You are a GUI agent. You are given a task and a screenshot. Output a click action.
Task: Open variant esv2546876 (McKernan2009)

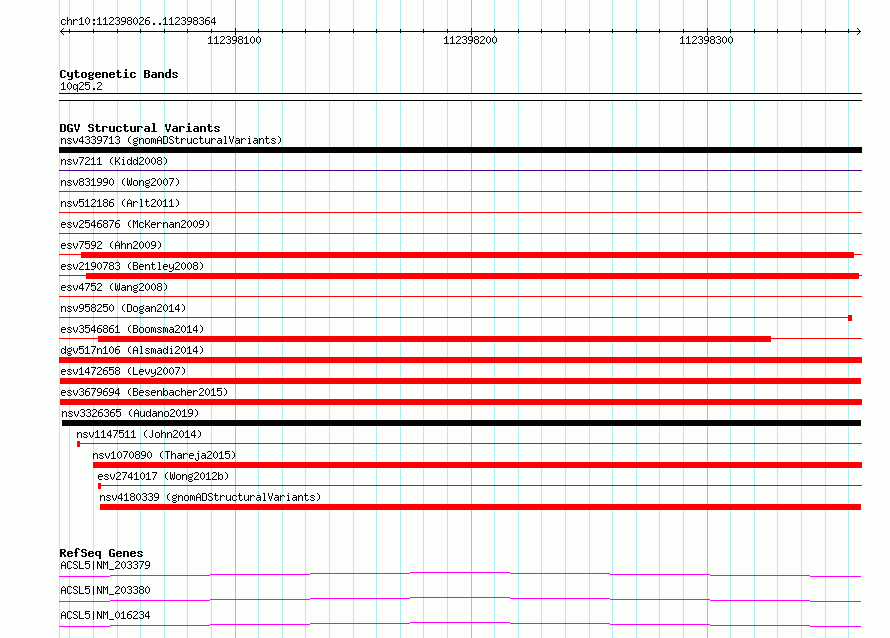pyautogui.click(x=135, y=224)
